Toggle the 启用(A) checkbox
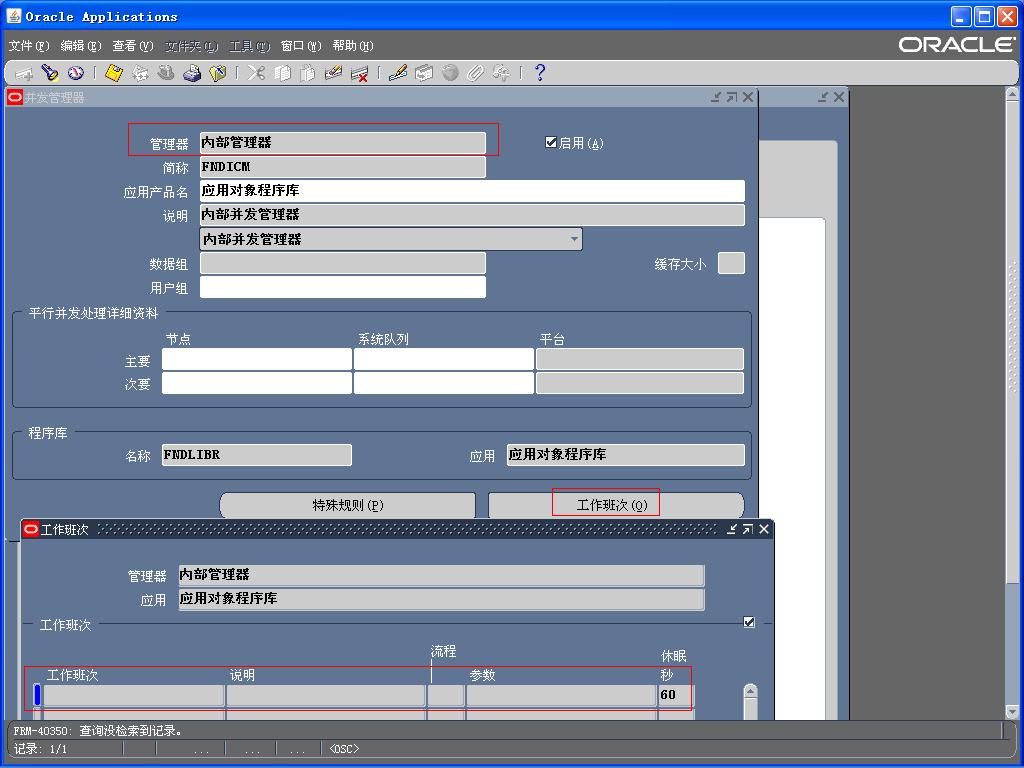This screenshot has height=768, width=1024. point(551,142)
